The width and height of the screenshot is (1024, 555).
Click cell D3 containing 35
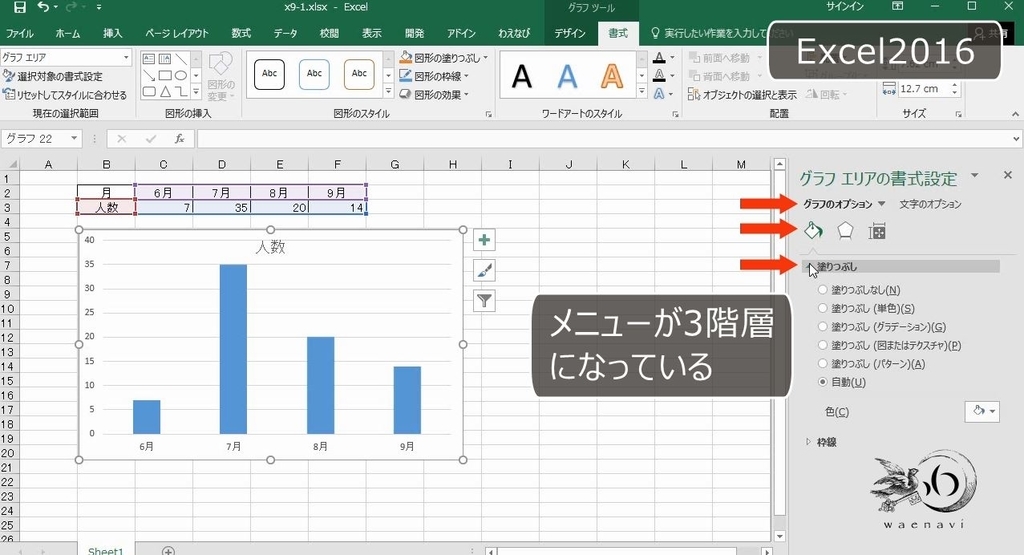222,208
